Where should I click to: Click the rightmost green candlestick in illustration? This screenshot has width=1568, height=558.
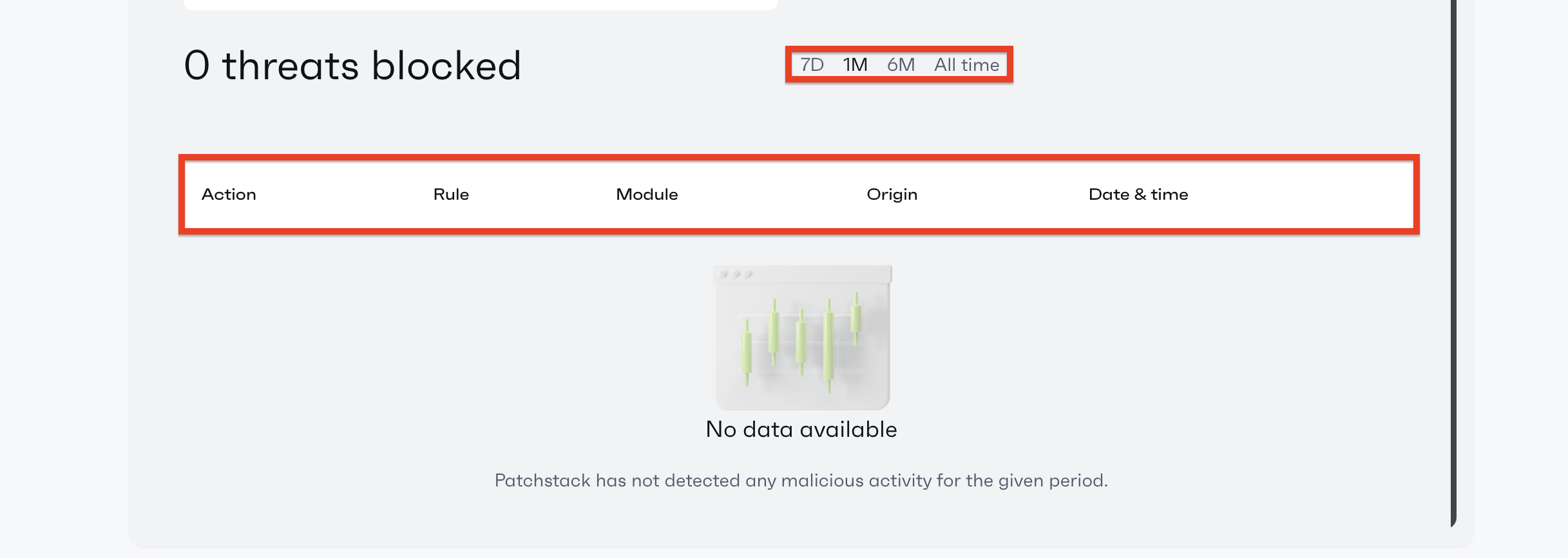point(856,318)
